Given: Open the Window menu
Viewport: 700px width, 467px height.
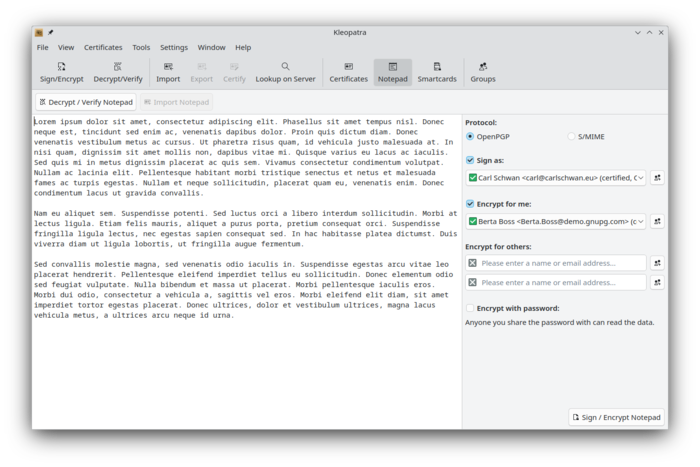Looking at the screenshot, I should 211,47.
